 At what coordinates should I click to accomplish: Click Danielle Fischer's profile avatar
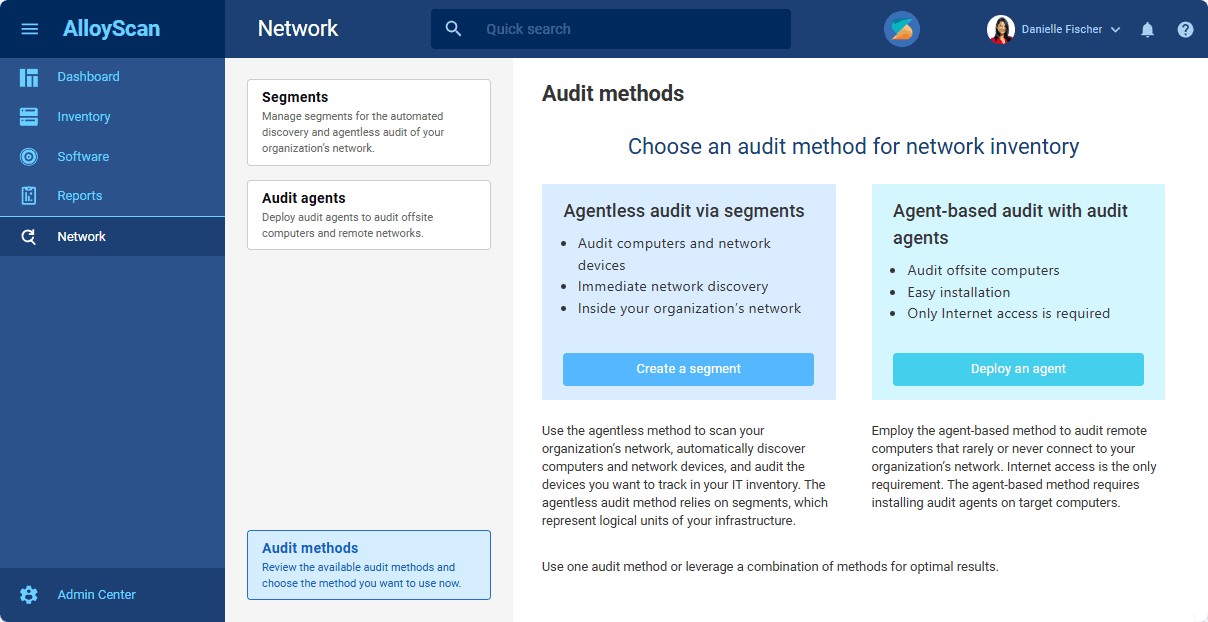[1000, 30]
